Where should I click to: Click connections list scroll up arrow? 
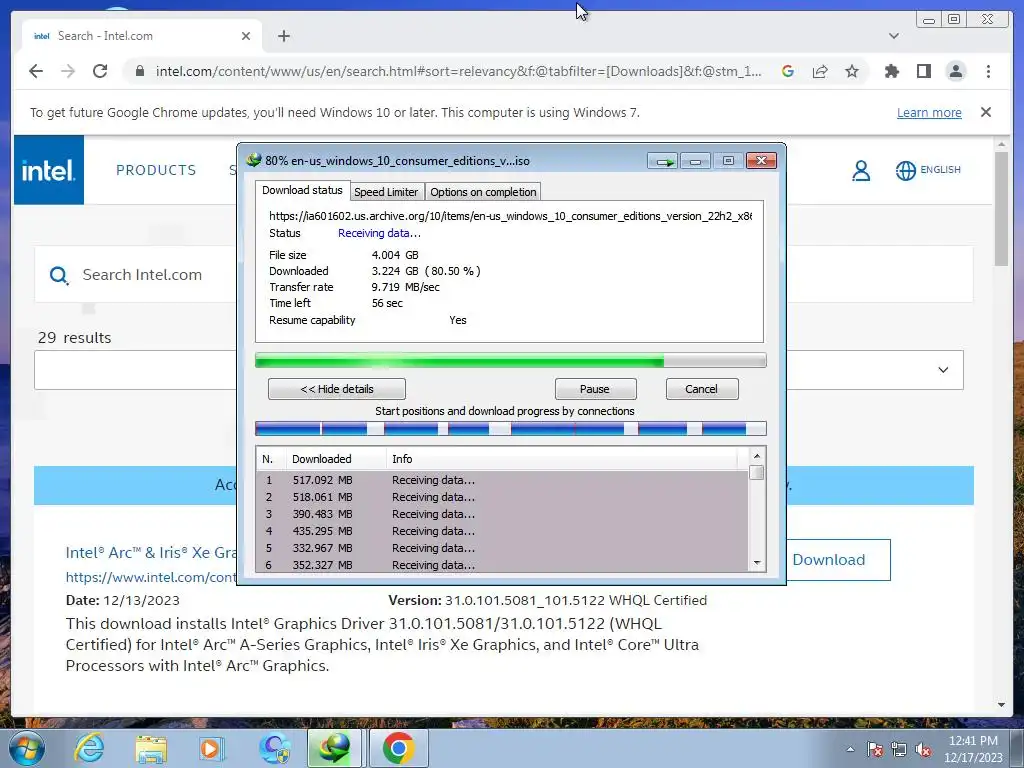756,456
